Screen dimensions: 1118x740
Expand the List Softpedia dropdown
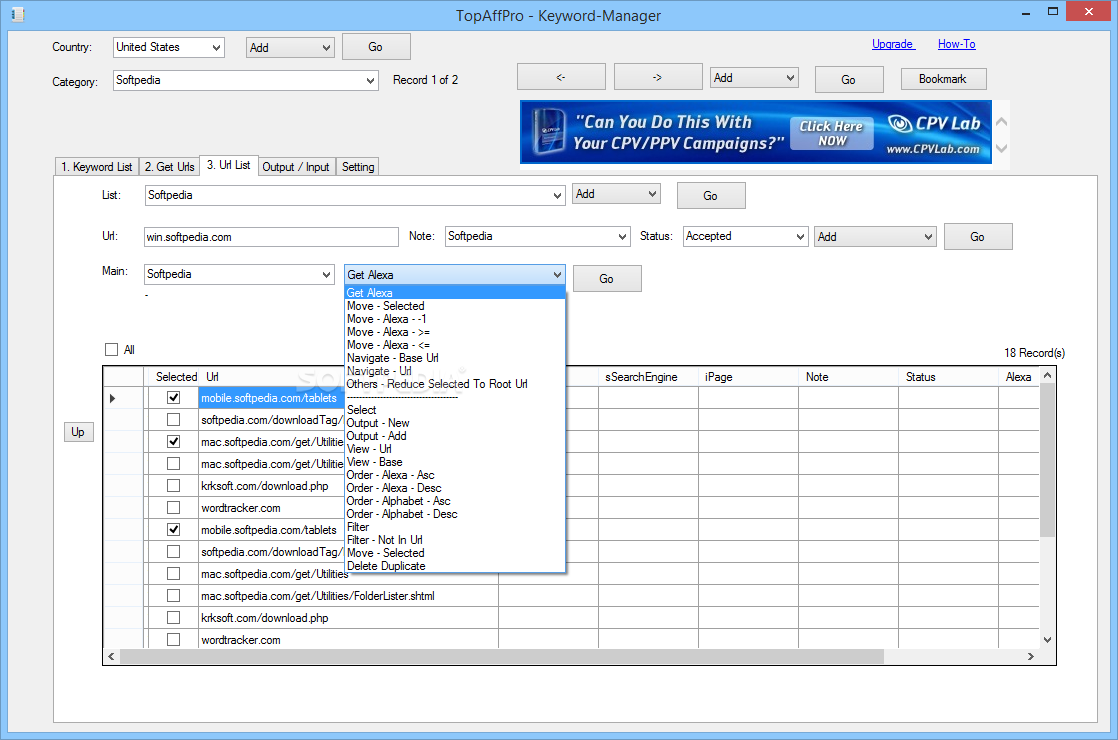coord(558,195)
